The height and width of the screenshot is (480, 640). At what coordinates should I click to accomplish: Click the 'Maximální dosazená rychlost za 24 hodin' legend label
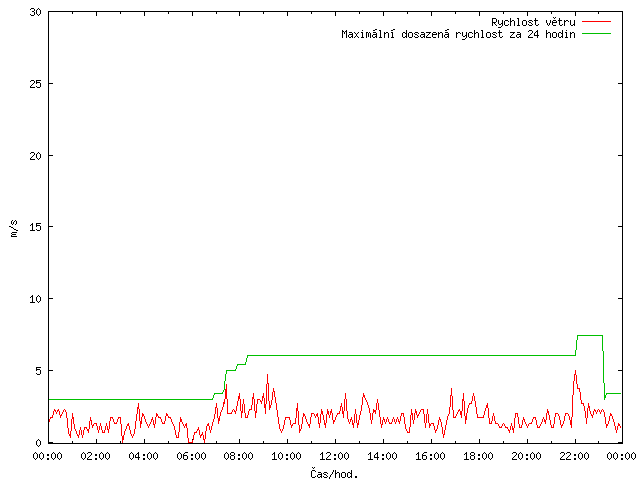458,34
